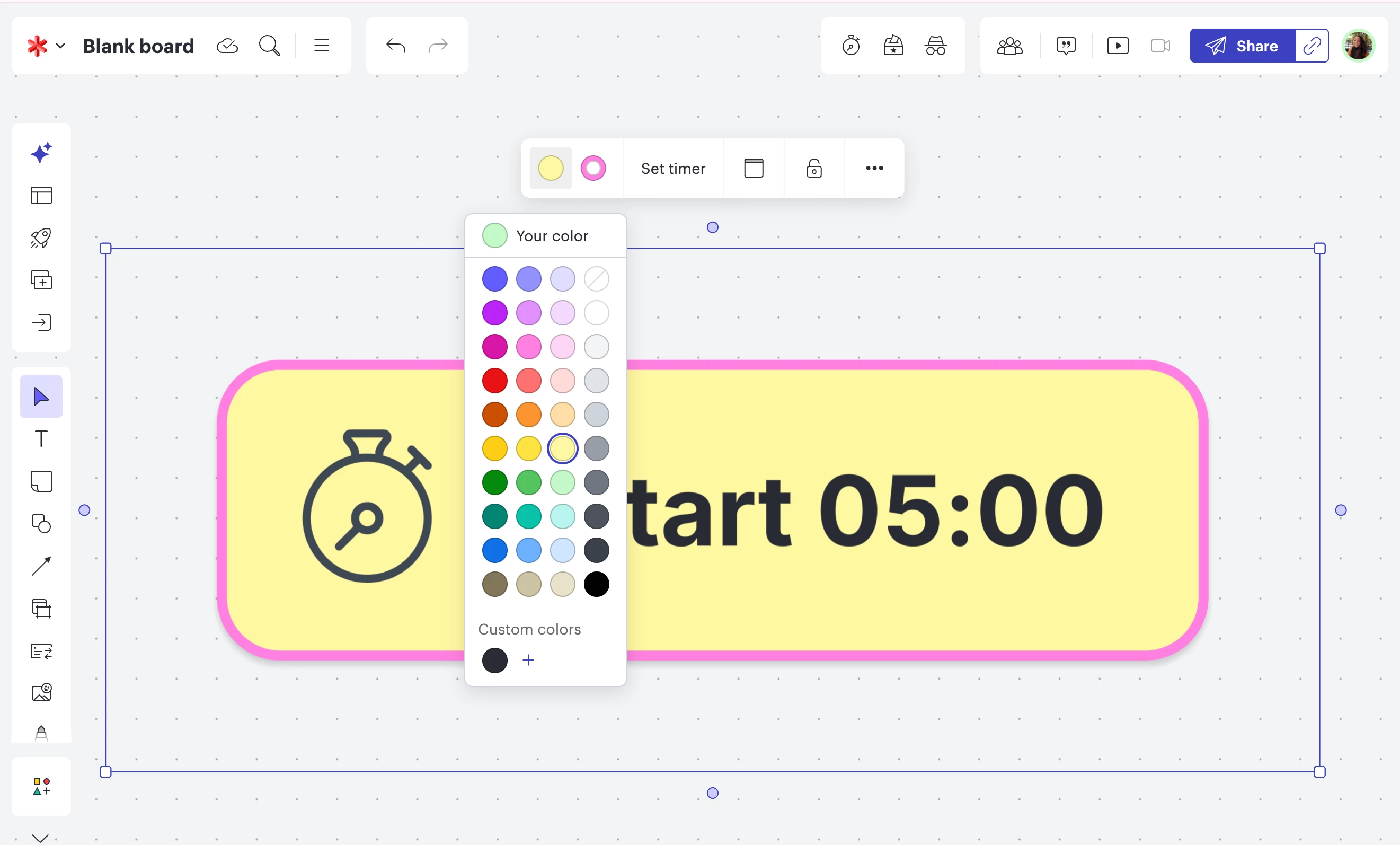Open the border color picker dropdown
The image size is (1400, 845).
tap(592, 168)
